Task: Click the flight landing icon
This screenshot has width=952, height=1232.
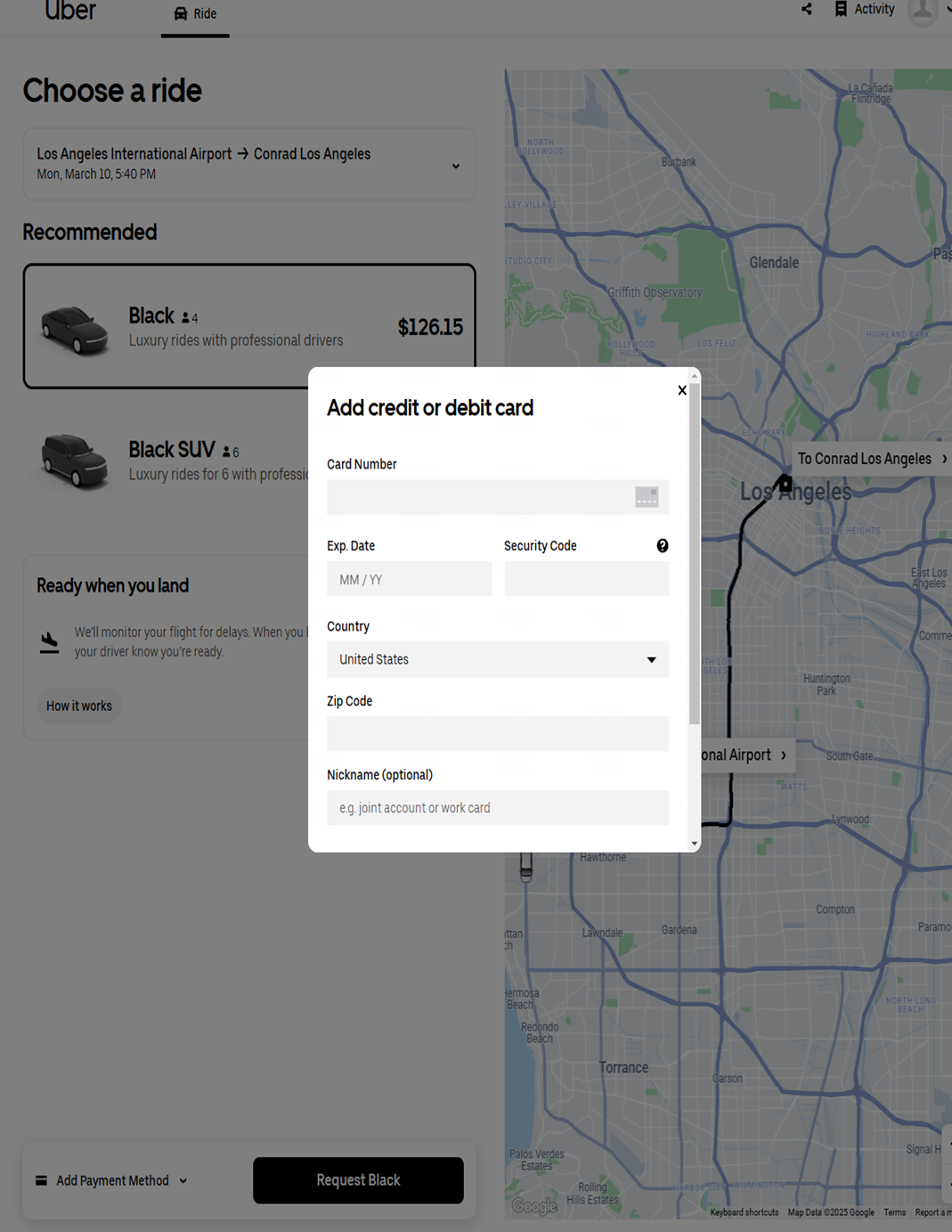Action: tap(50, 641)
